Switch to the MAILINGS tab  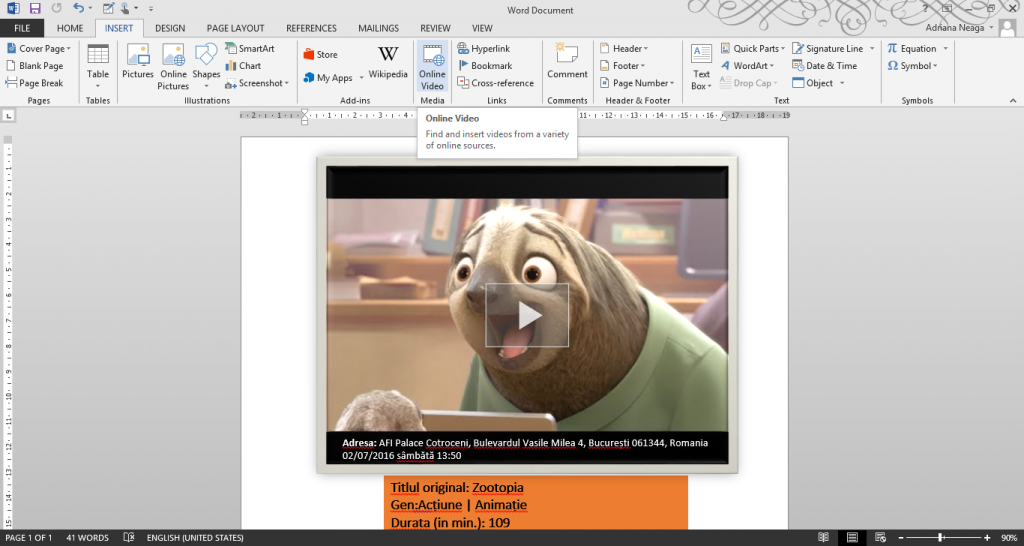click(378, 28)
